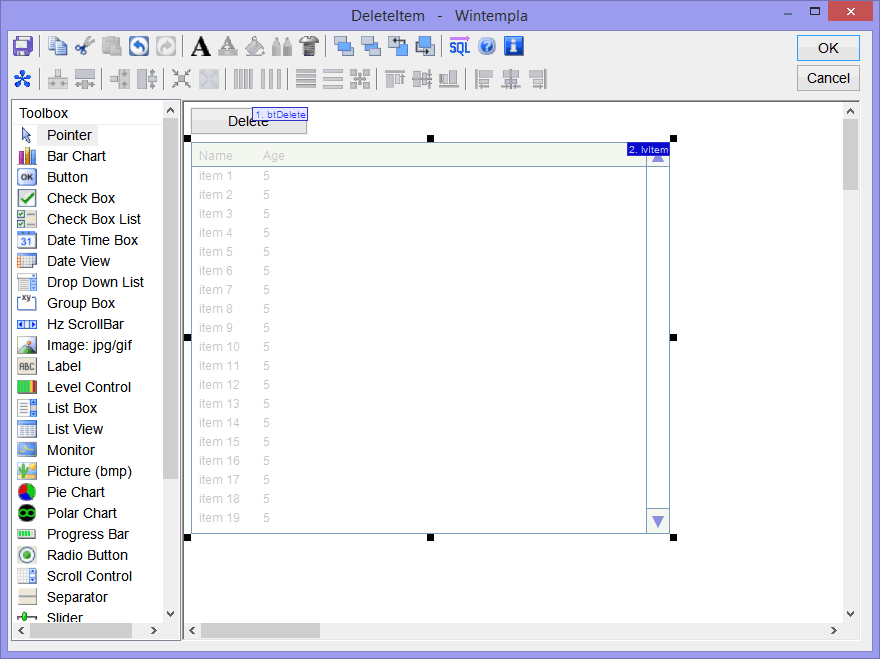This screenshot has height=659, width=880.
Task: Click the align right edges icon
Action: tap(538, 79)
